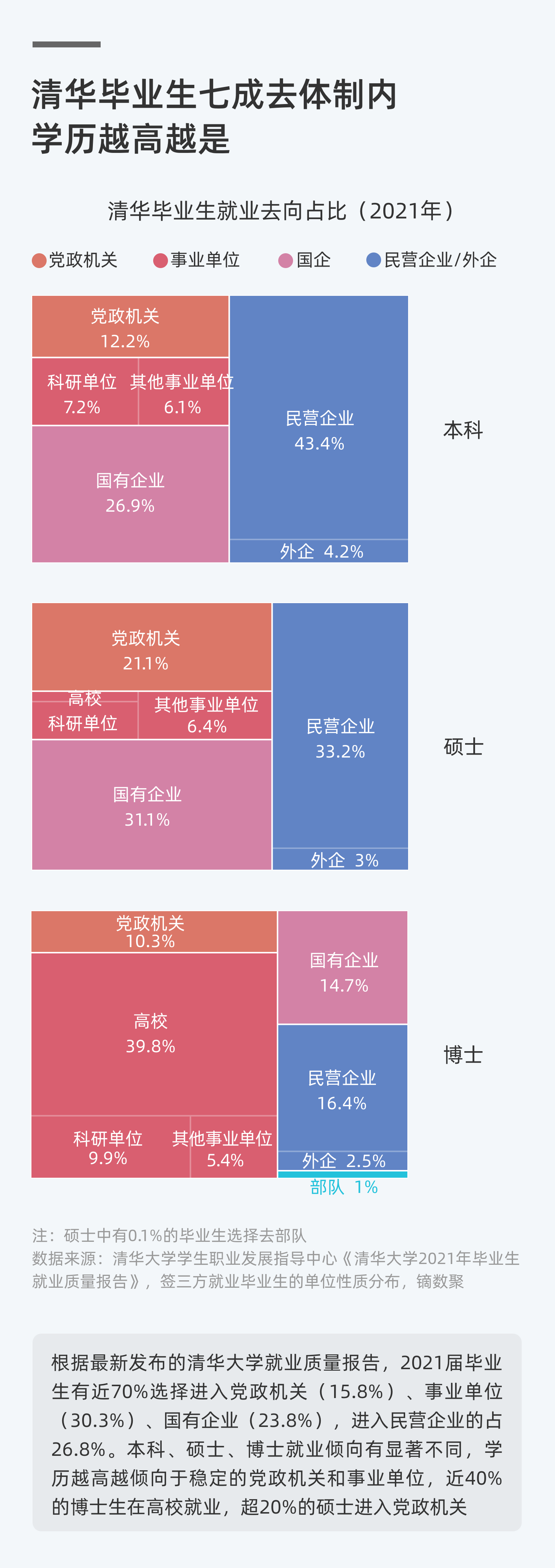Viewport: 555px width, 1568px height.
Task: Click the 博士 row label
Action: pyautogui.click(x=463, y=1055)
